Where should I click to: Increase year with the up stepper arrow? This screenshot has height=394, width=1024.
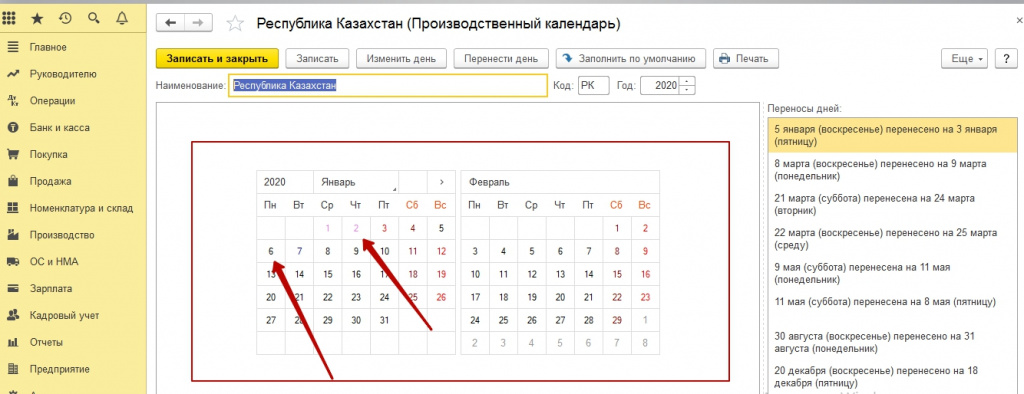point(687,82)
